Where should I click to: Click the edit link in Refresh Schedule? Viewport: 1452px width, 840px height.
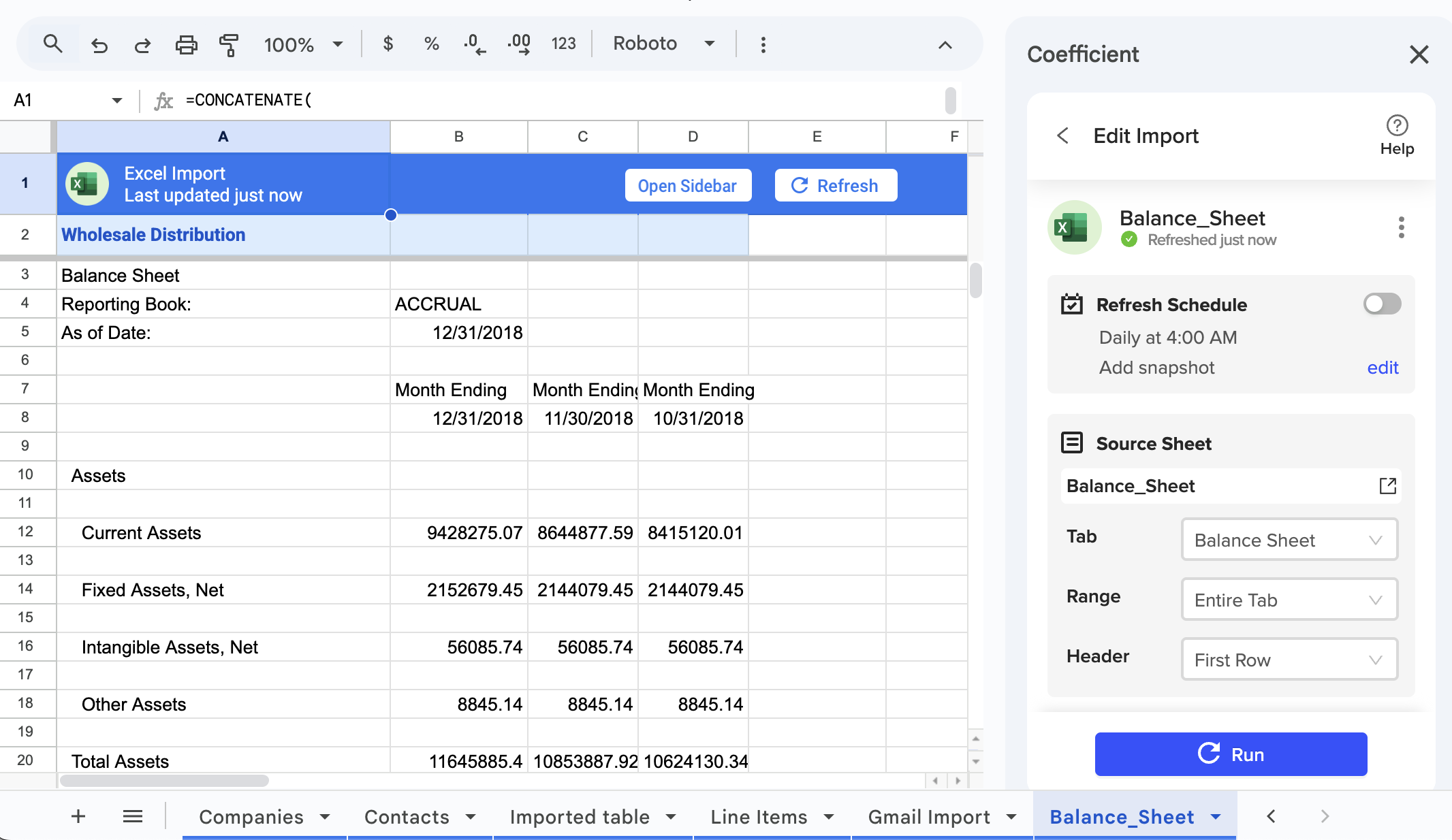click(x=1383, y=368)
